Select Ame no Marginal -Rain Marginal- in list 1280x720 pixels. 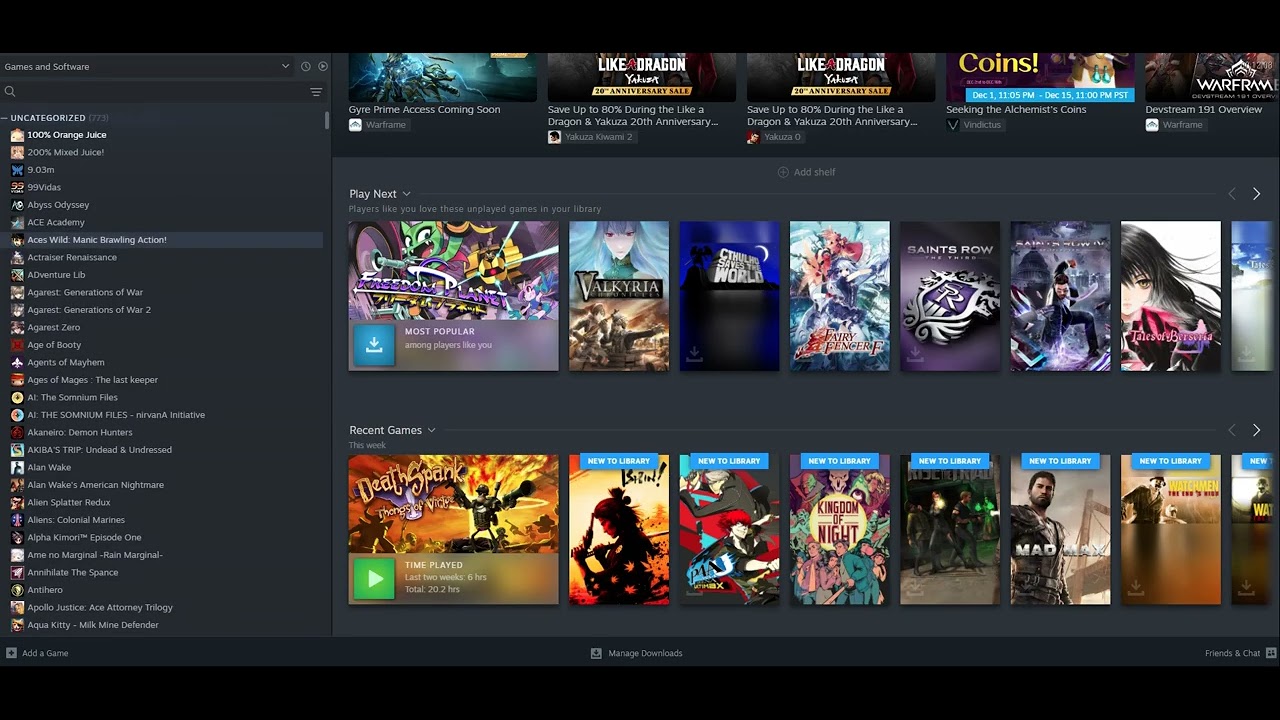(x=163, y=555)
